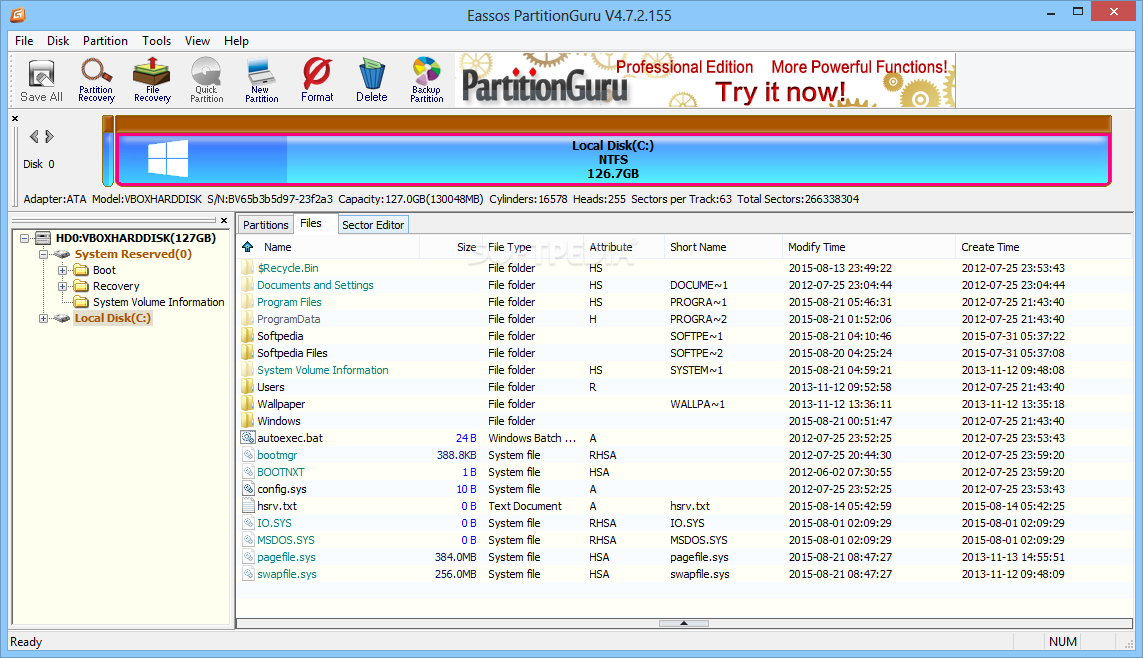
Task: Click the Windows folder icon
Action: point(248,421)
